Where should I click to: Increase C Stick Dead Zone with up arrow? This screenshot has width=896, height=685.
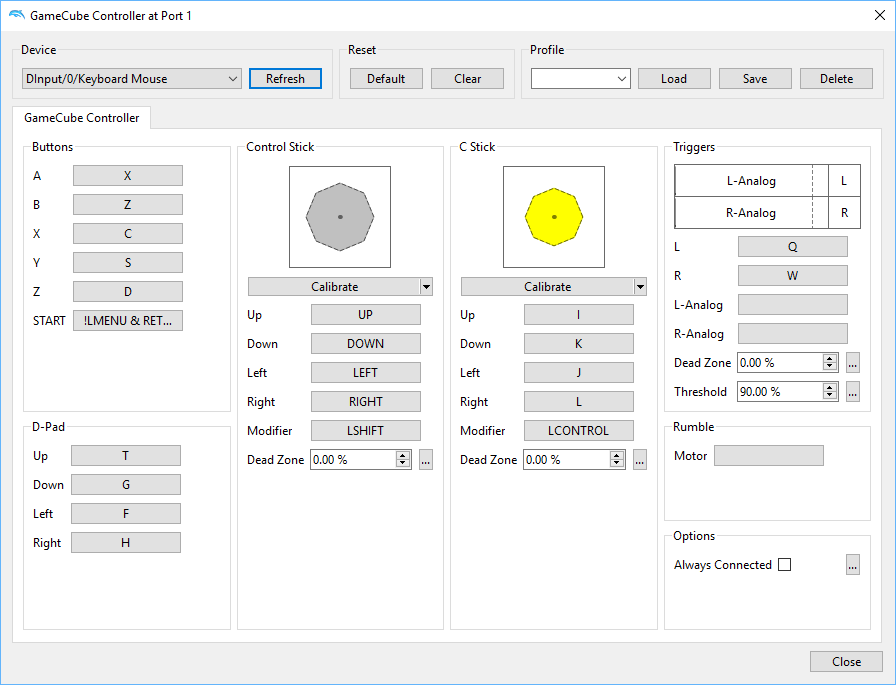[x=617, y=455]
